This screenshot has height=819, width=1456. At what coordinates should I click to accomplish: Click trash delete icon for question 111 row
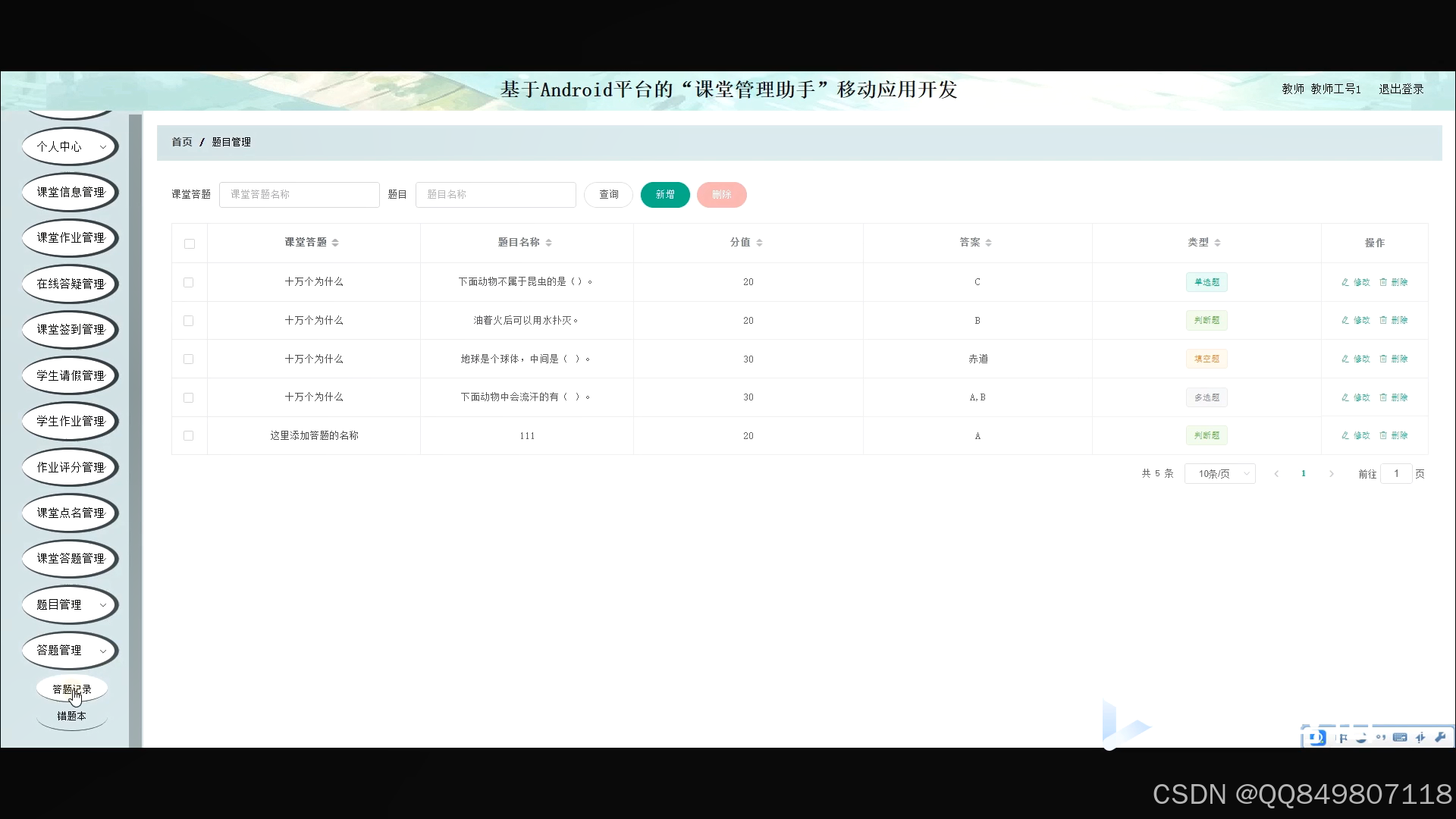tap(1383, 435)
